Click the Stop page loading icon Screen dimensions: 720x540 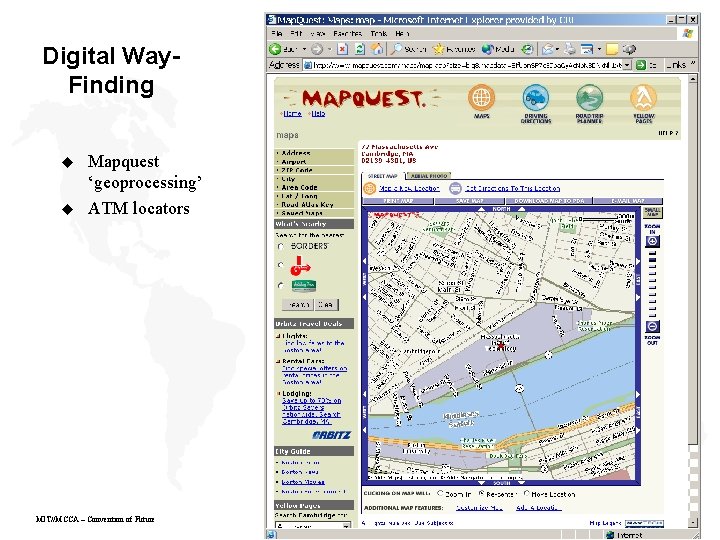(x=342, y=49)
